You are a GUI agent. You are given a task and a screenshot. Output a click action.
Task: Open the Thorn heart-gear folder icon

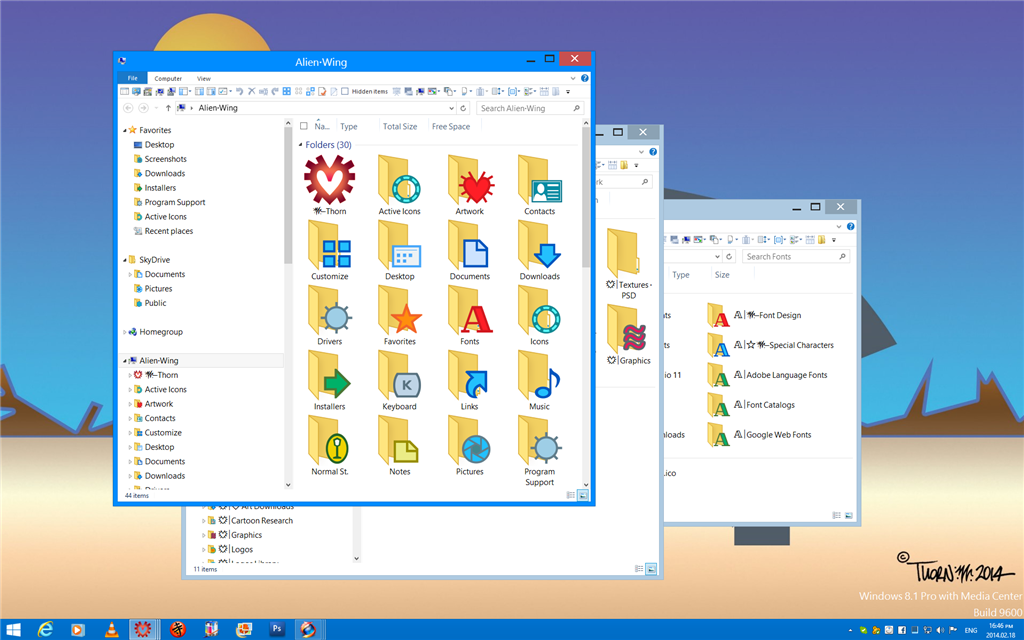330,179
